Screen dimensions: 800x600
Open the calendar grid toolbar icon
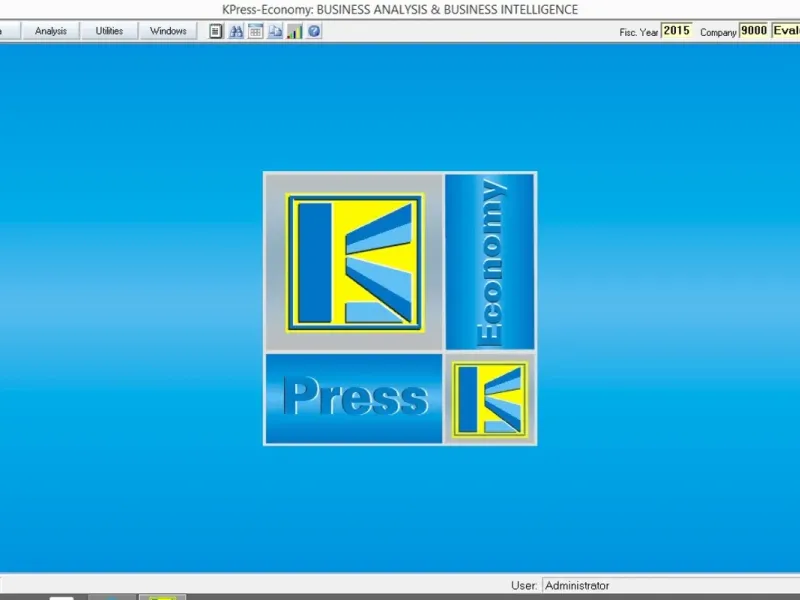[256, 32]
